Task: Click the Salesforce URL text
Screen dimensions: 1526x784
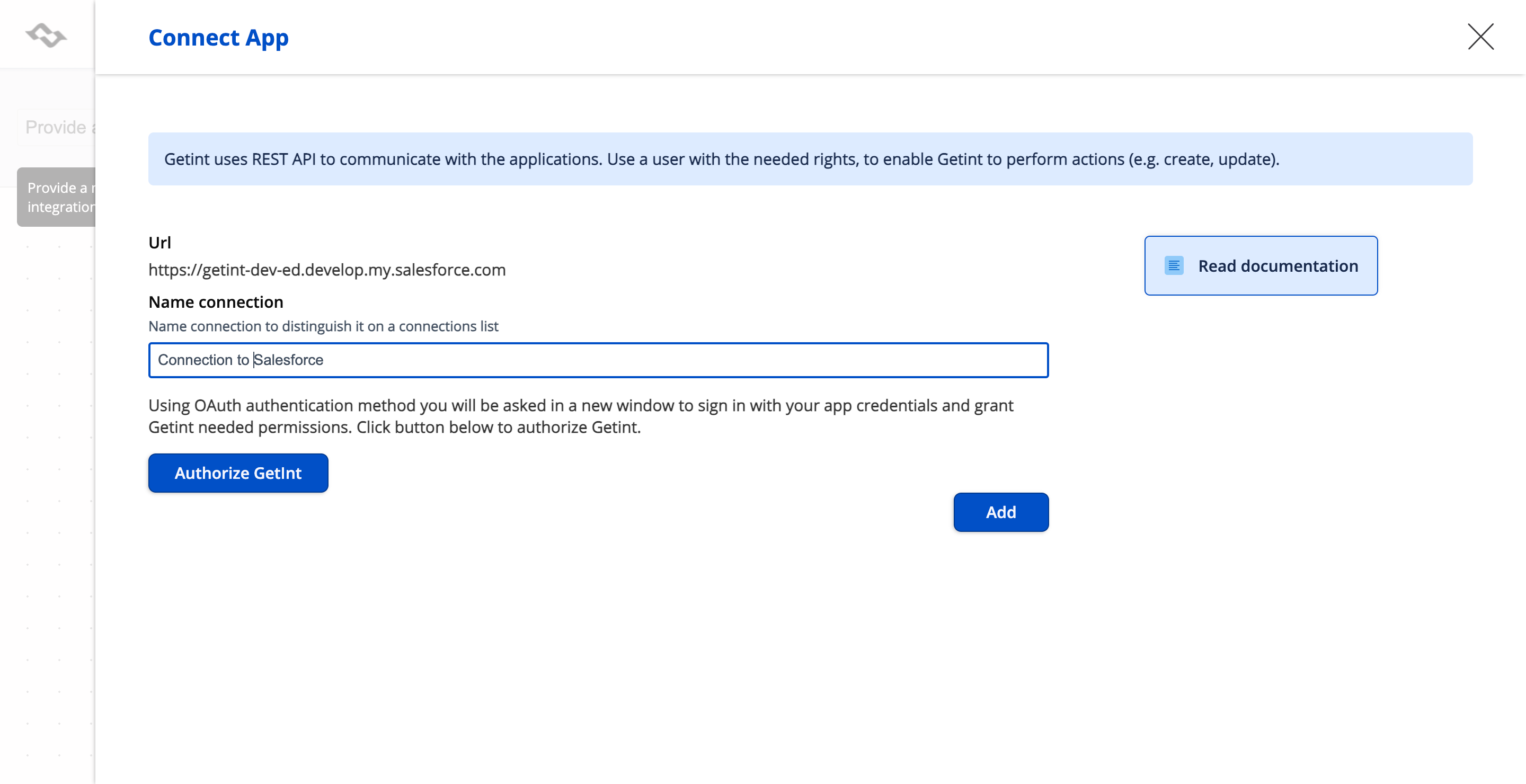Action: click(327, 270)
